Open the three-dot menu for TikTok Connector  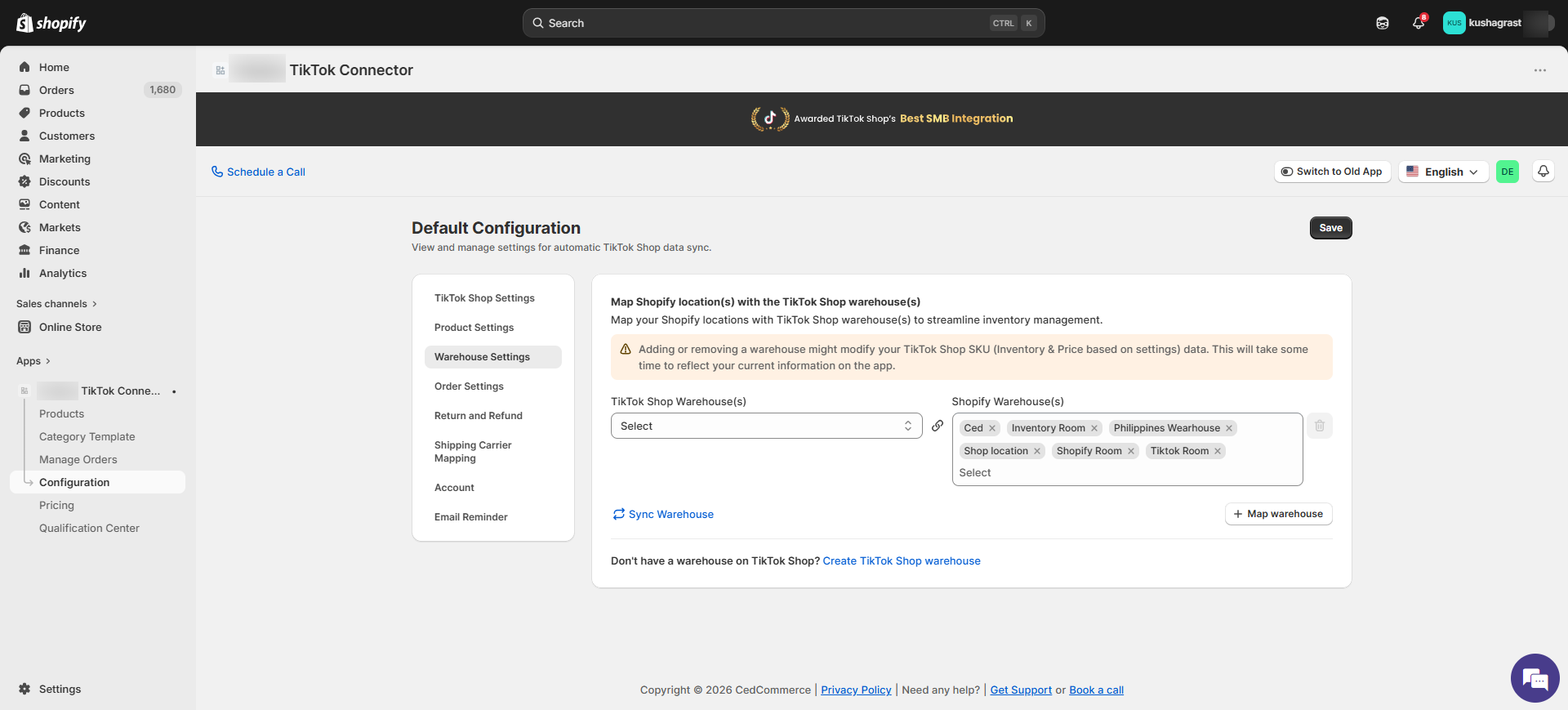[x=1539, y=70]
